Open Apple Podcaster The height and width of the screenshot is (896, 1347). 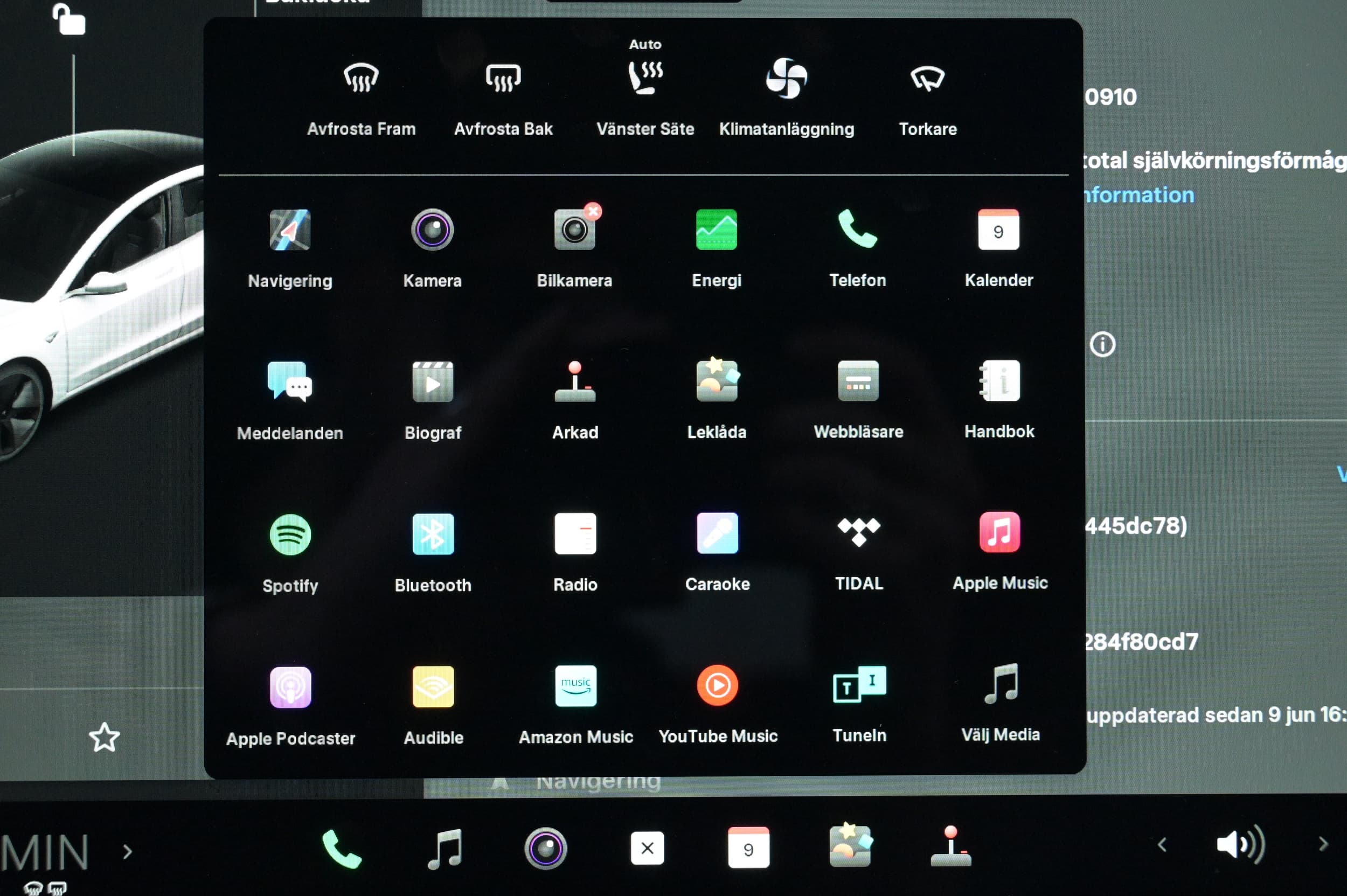290,687
